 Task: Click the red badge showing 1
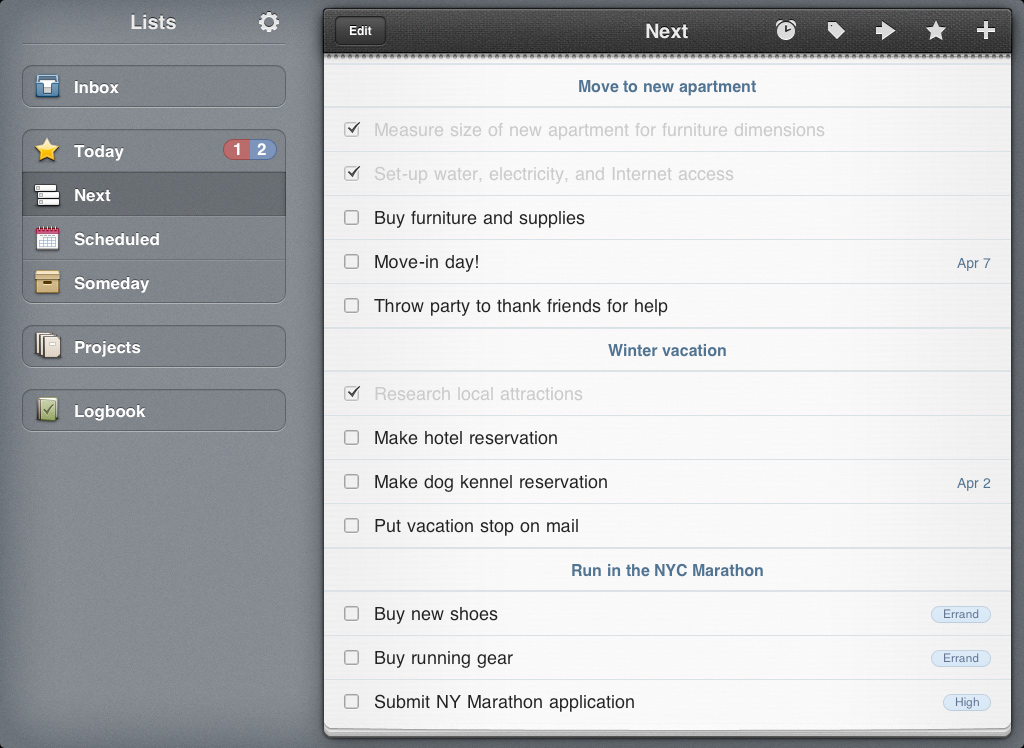[237, 150]
